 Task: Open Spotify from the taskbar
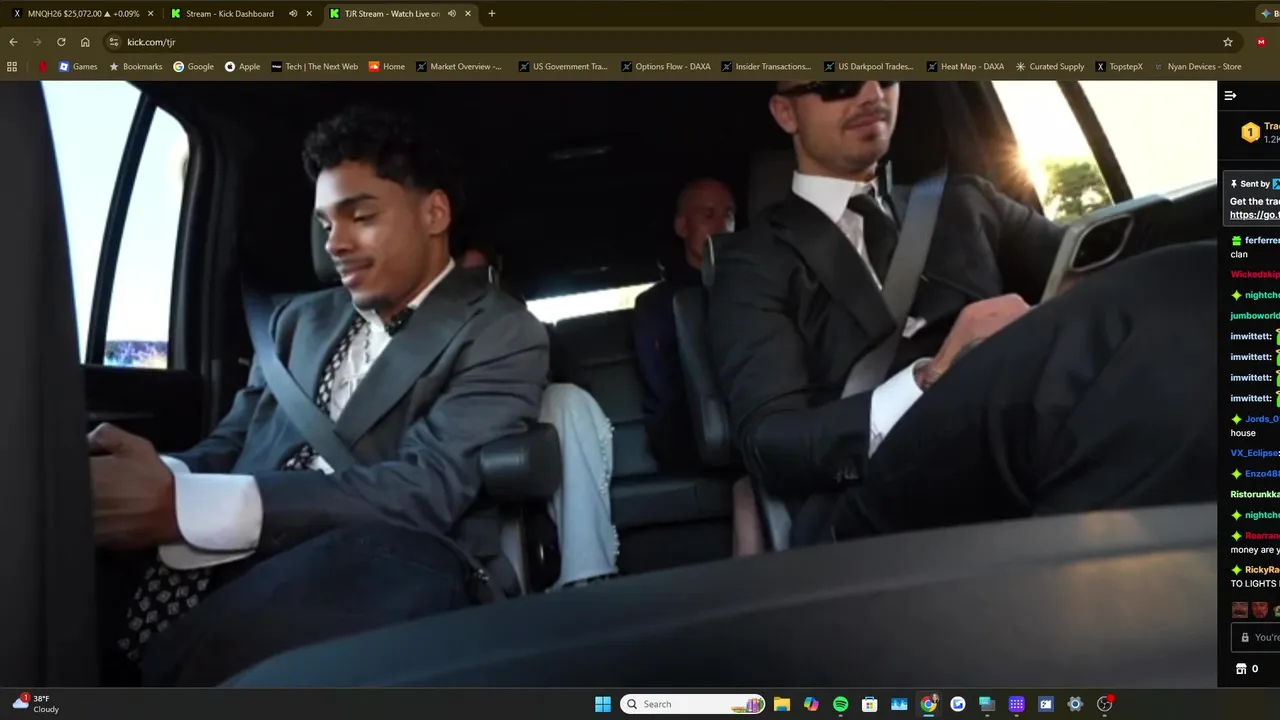tap(841, 704)
